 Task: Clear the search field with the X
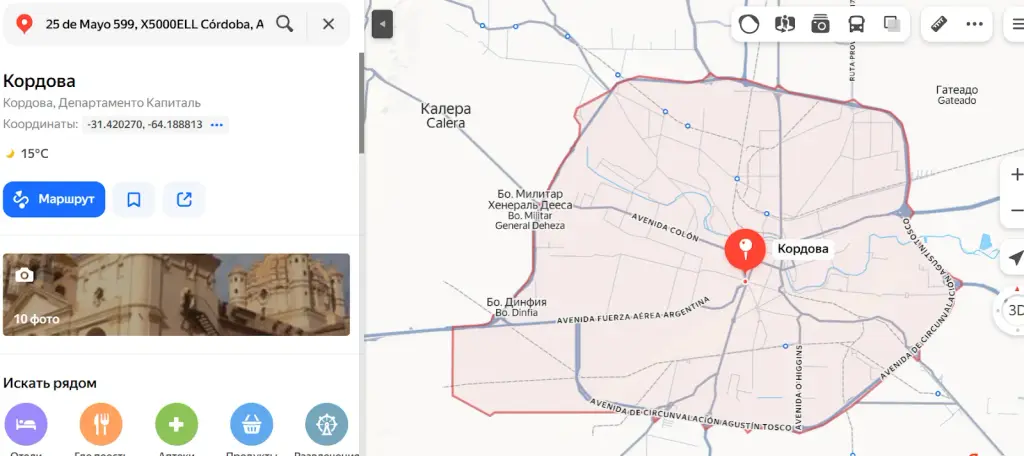click(328, 24)
